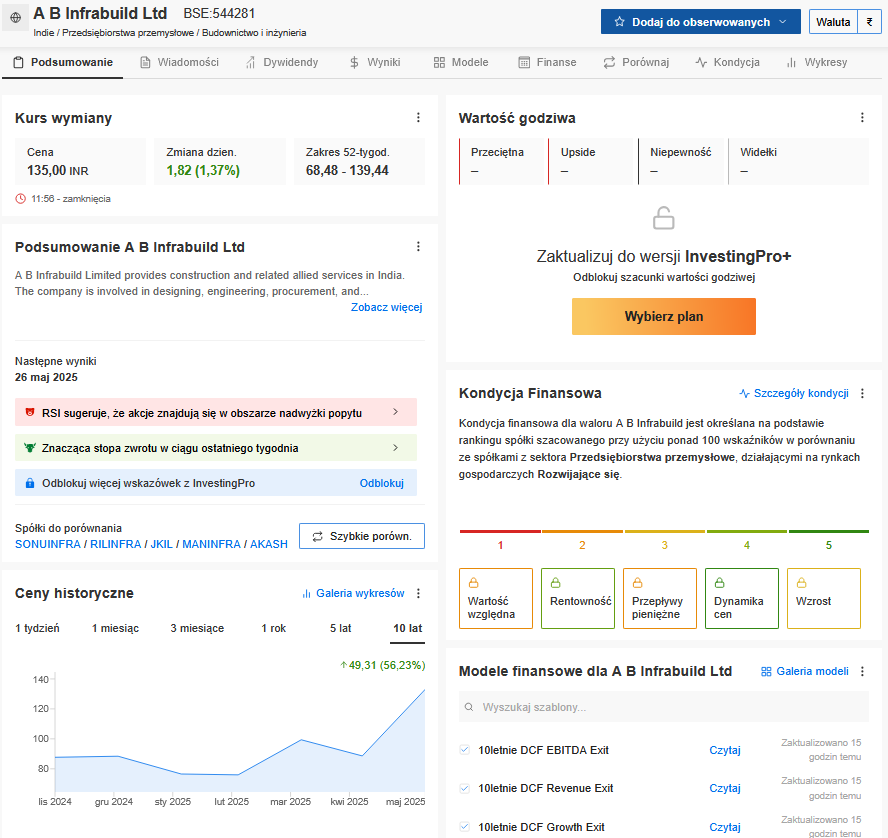
Task: Click the Wartość względna locked card
Action: point(496,598)
